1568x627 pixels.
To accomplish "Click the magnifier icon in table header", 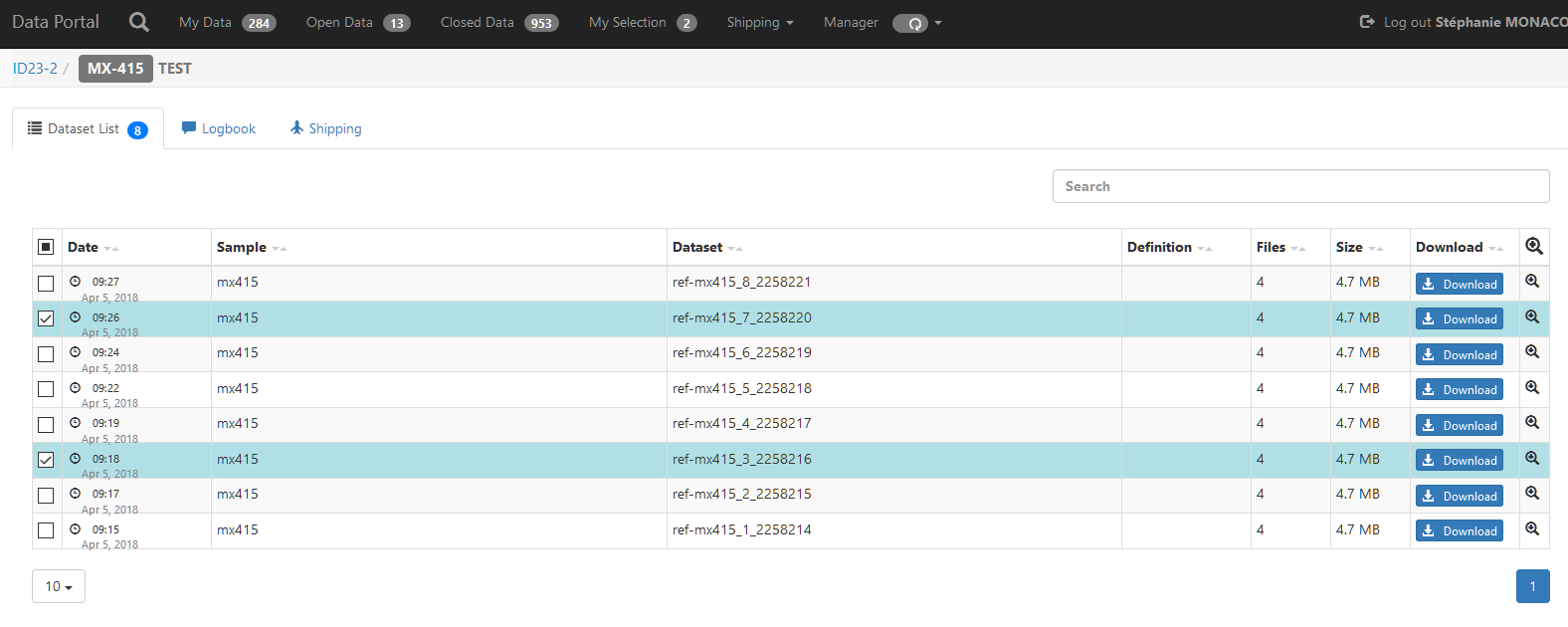I will pyautogui.click(x=1534, y=246).
